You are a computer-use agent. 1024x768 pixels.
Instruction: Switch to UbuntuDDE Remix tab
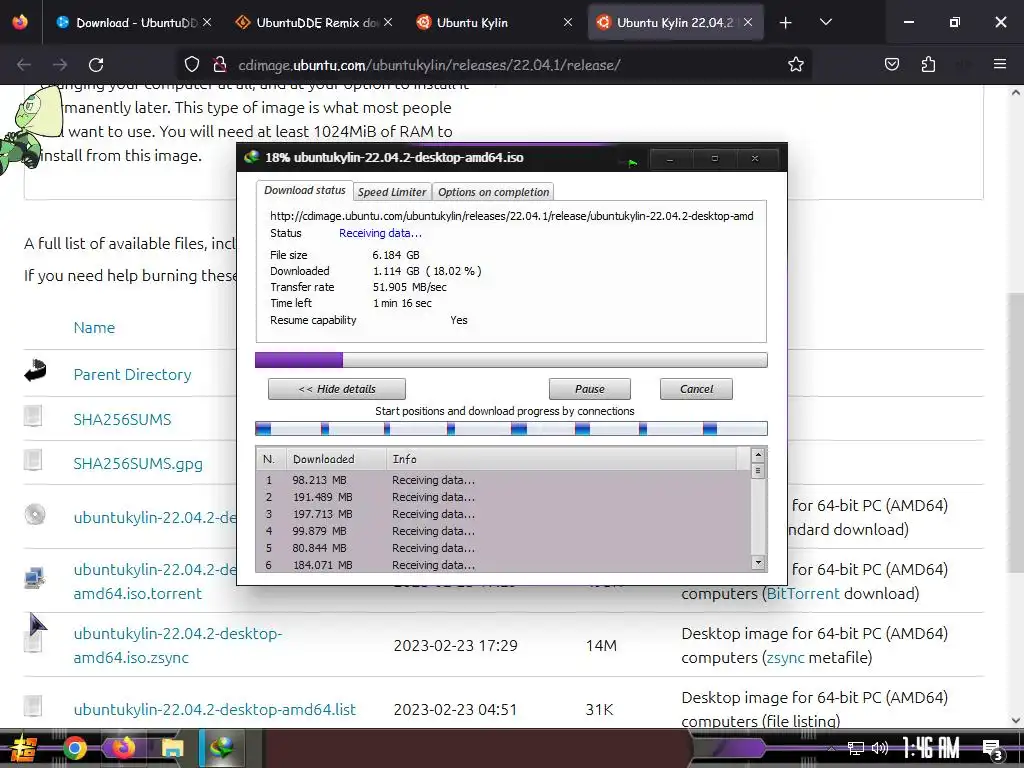tap(314, 23)
